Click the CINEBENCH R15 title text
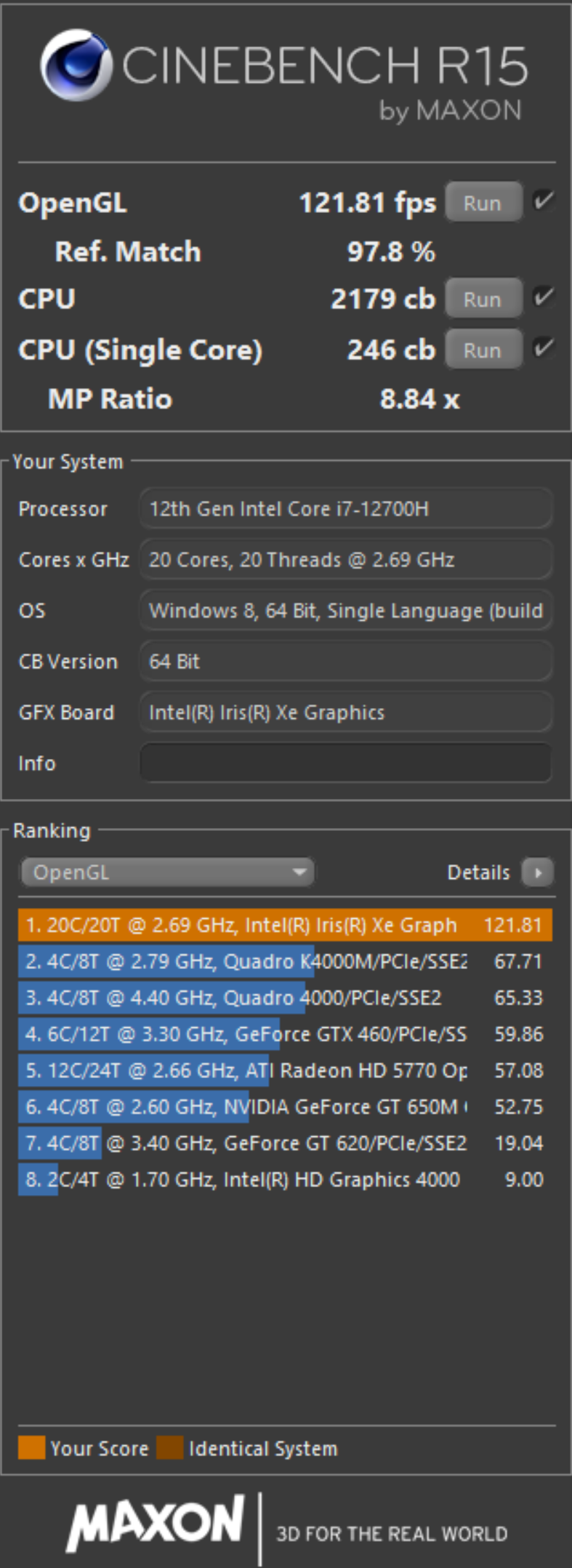Viewport: 572px width, 1568px height. coord(324,65)
